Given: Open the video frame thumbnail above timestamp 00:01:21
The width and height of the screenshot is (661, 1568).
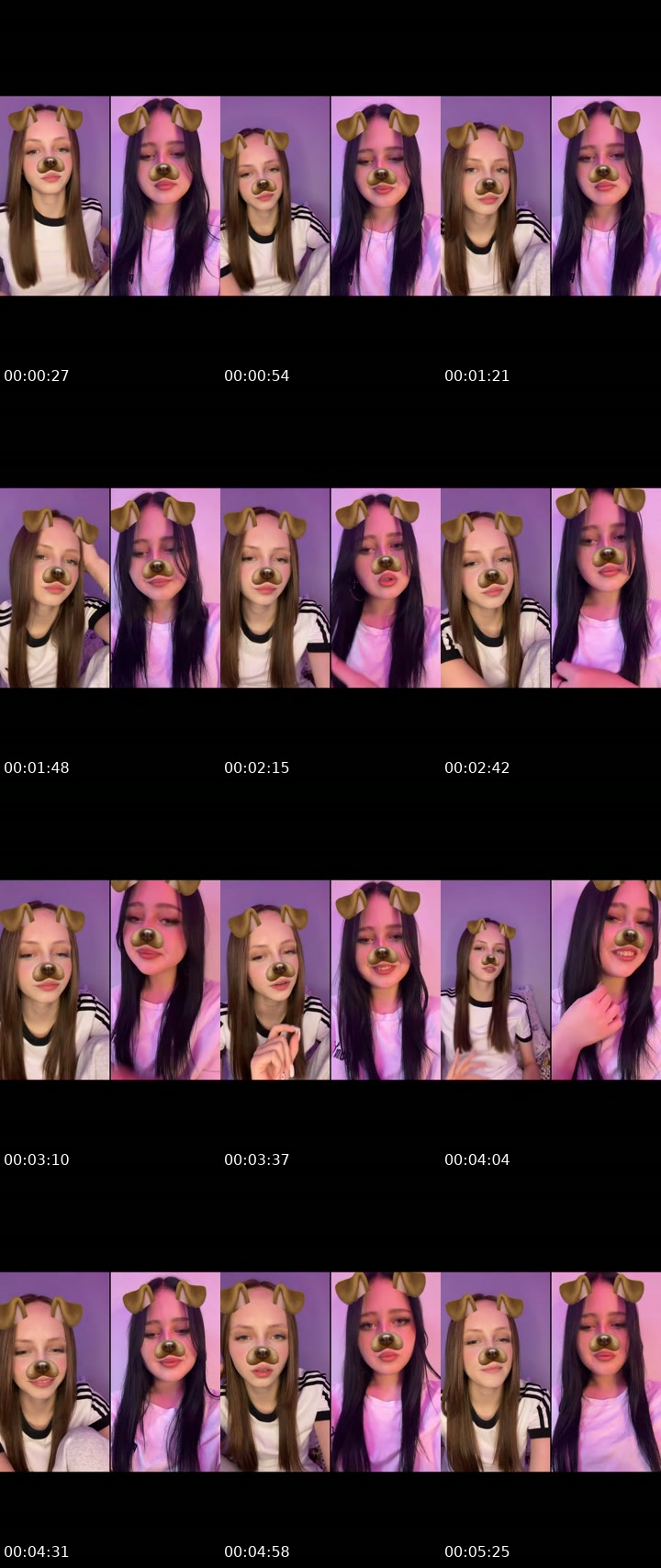Looking at the screenshot, I should (551, 196).
